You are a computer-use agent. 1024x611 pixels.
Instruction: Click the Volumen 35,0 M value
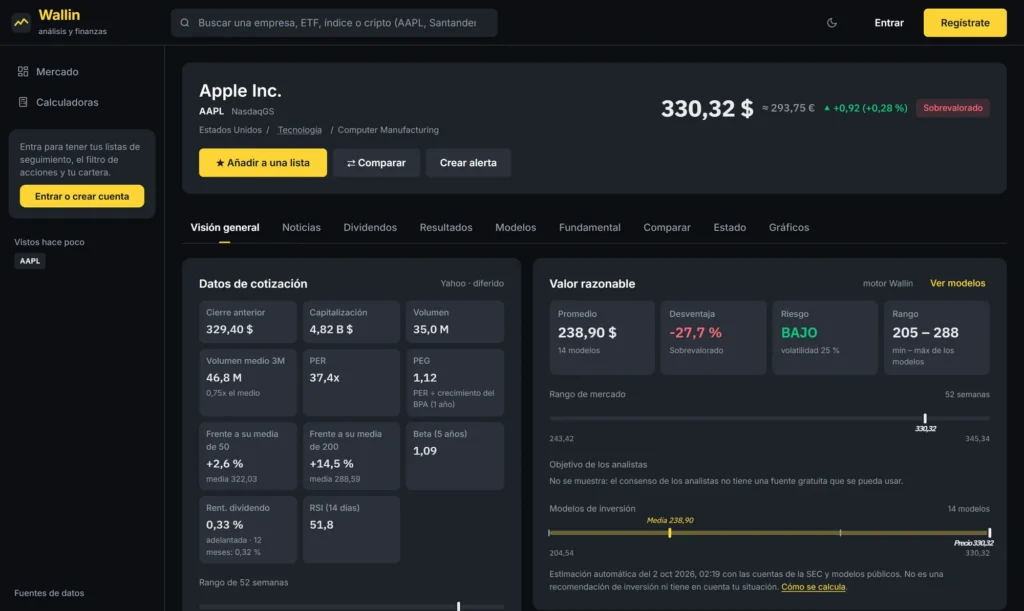430,330
